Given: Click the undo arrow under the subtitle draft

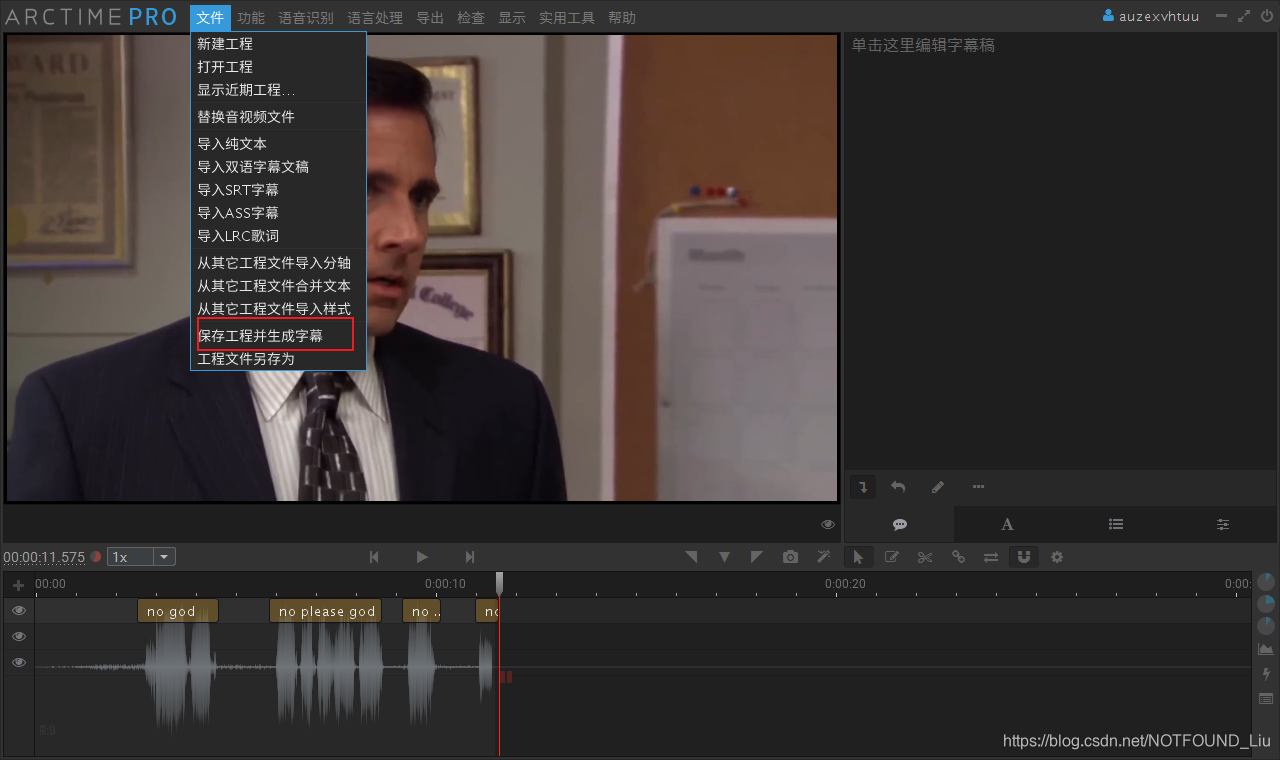Looking at the screenshot, I should (898, 487).
